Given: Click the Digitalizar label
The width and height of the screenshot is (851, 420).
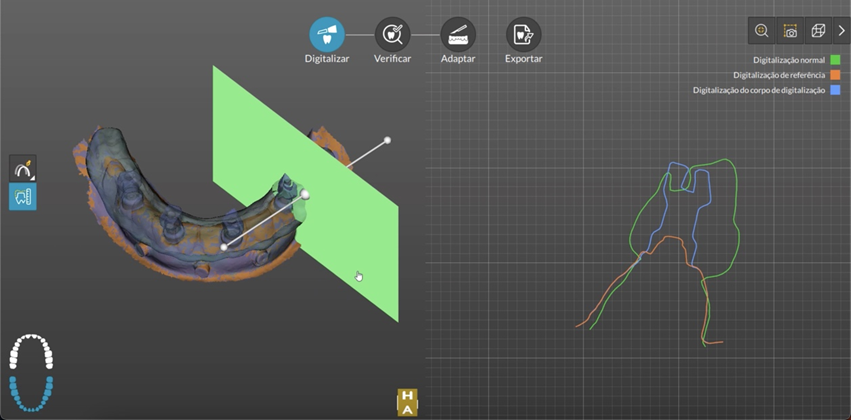Looking at the screenshot, I should [x=327, y=59].
